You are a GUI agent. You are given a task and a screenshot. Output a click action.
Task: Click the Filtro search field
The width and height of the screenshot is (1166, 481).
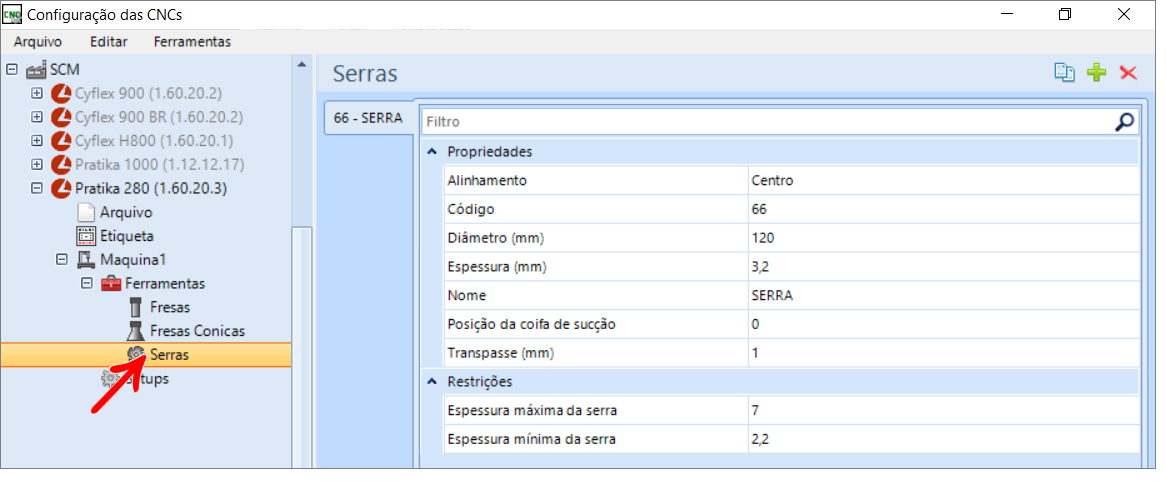pos(765,122)
